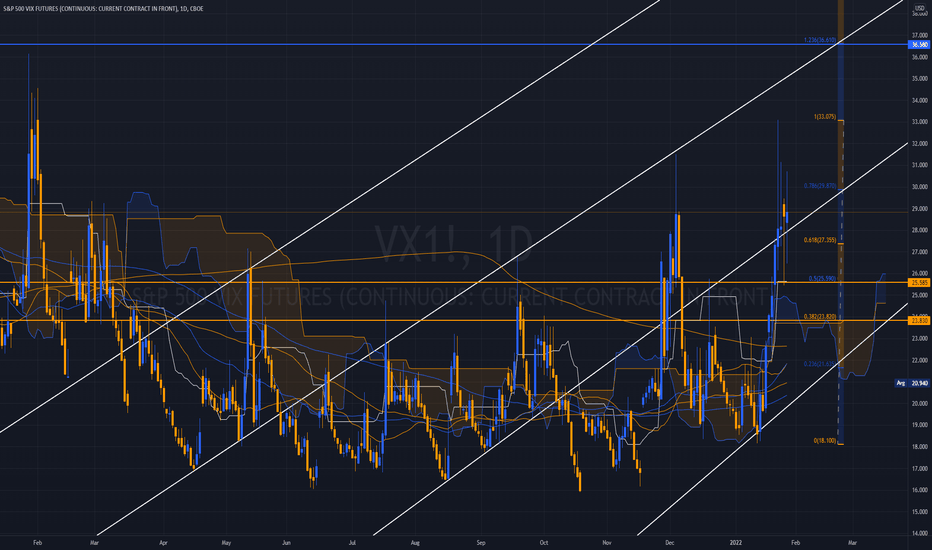
Task: Click the Mar label between Feb and Apr
Action: coord(94,543)
